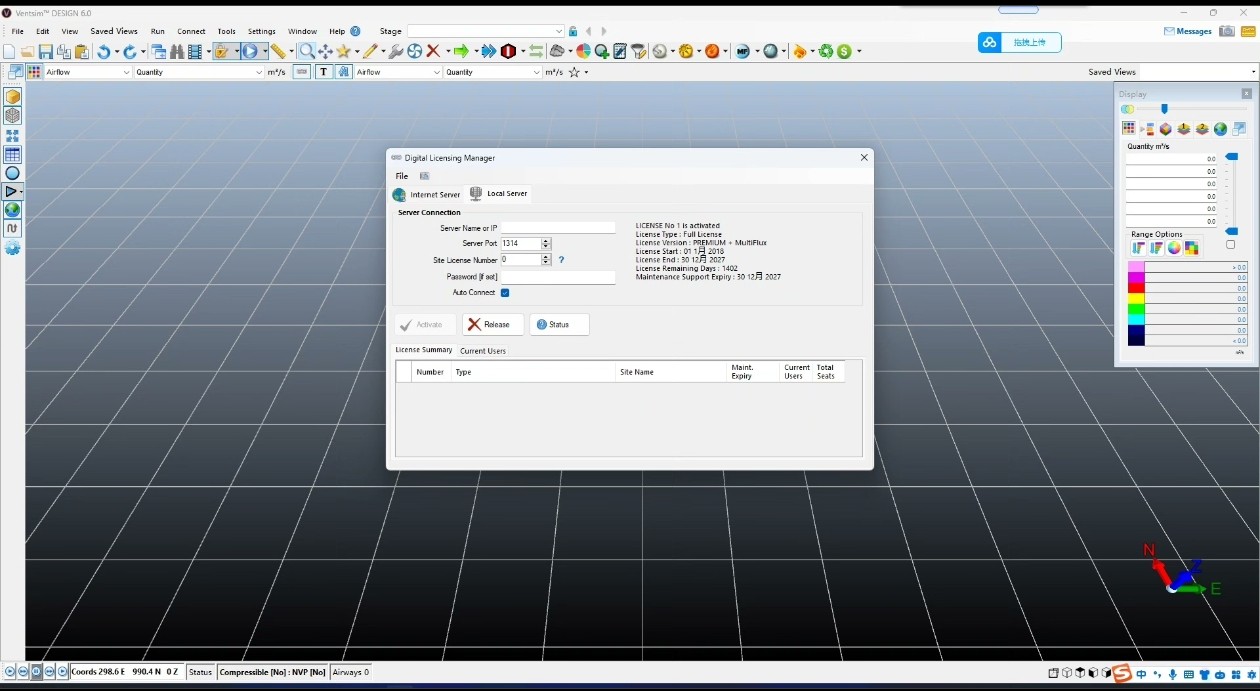Select the four-arrow move tool
This screenshot has width=1260, height=691.
coord(325,51)
